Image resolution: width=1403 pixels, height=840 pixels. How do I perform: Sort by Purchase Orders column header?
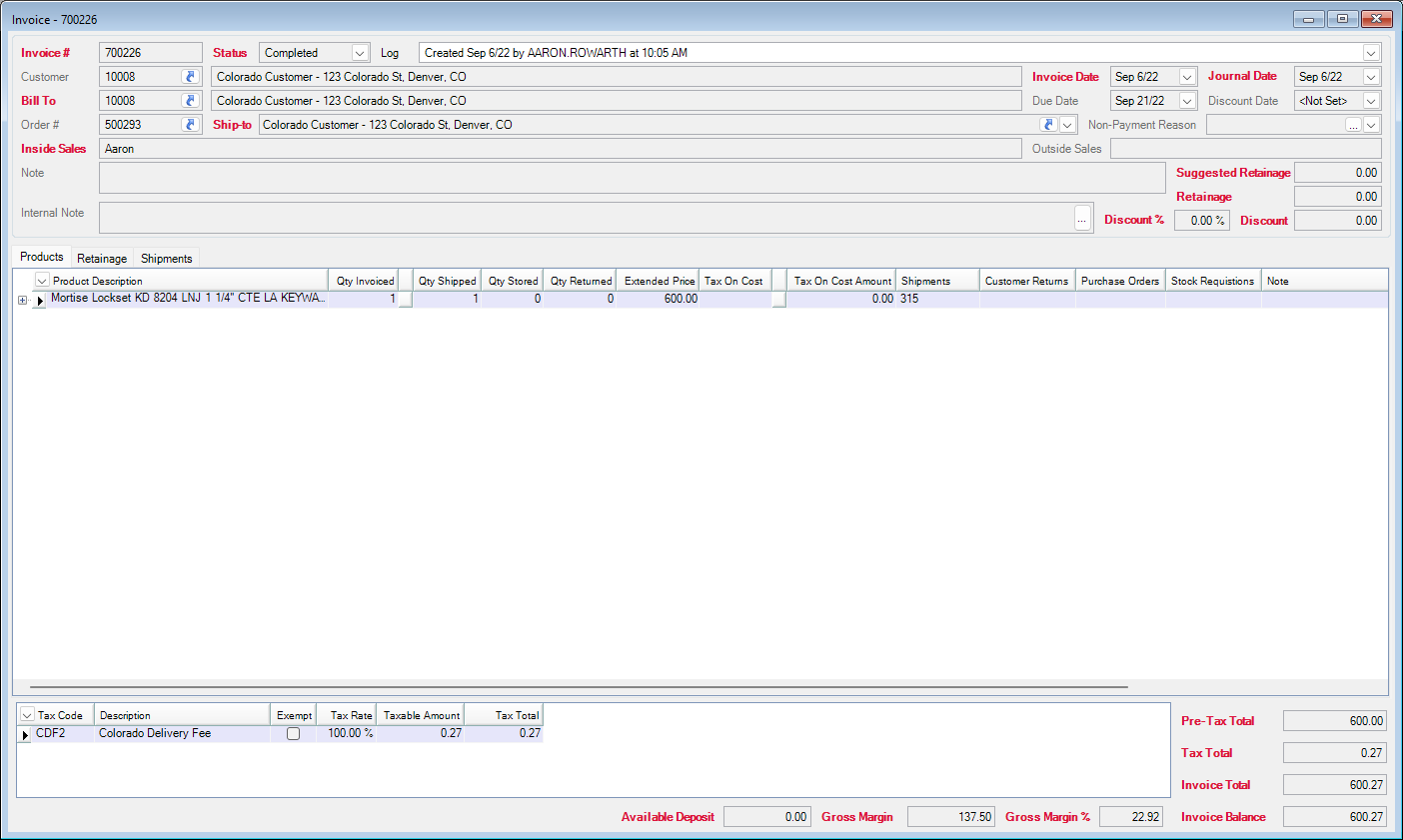[1120, 281]
